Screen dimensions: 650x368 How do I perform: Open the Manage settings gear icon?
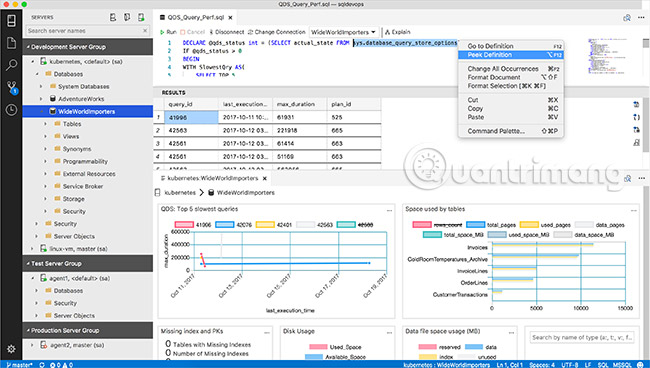point(11,349)
